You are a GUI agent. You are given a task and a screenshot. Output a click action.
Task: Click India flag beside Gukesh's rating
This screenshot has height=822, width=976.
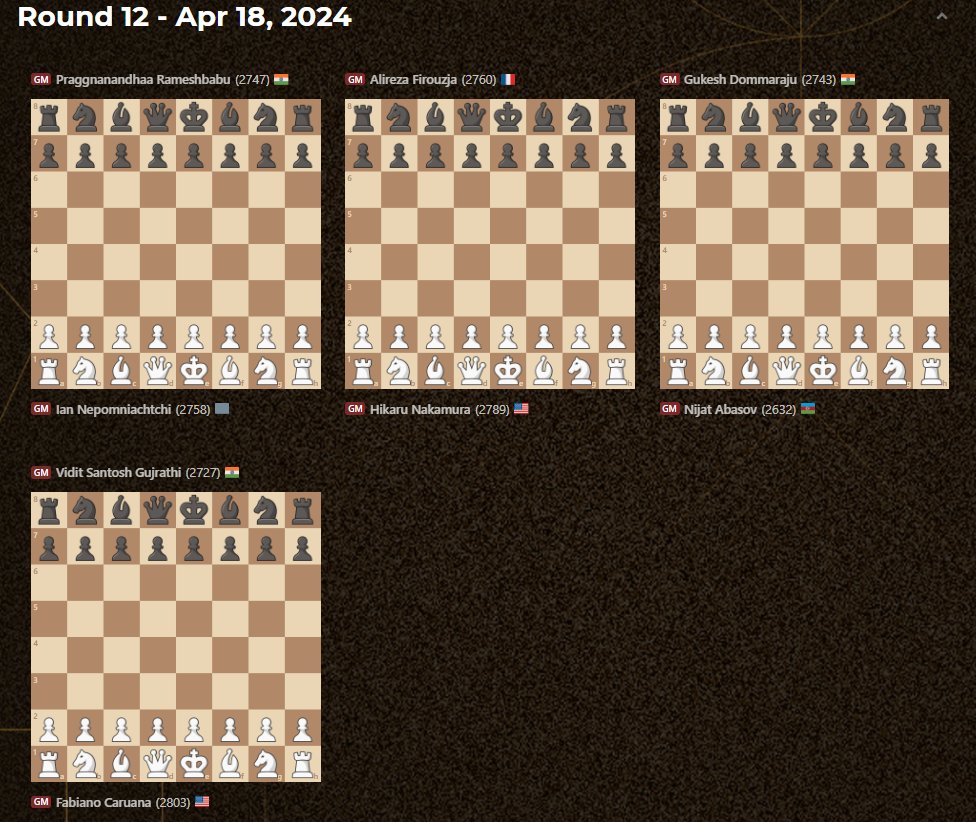[848, 80]
